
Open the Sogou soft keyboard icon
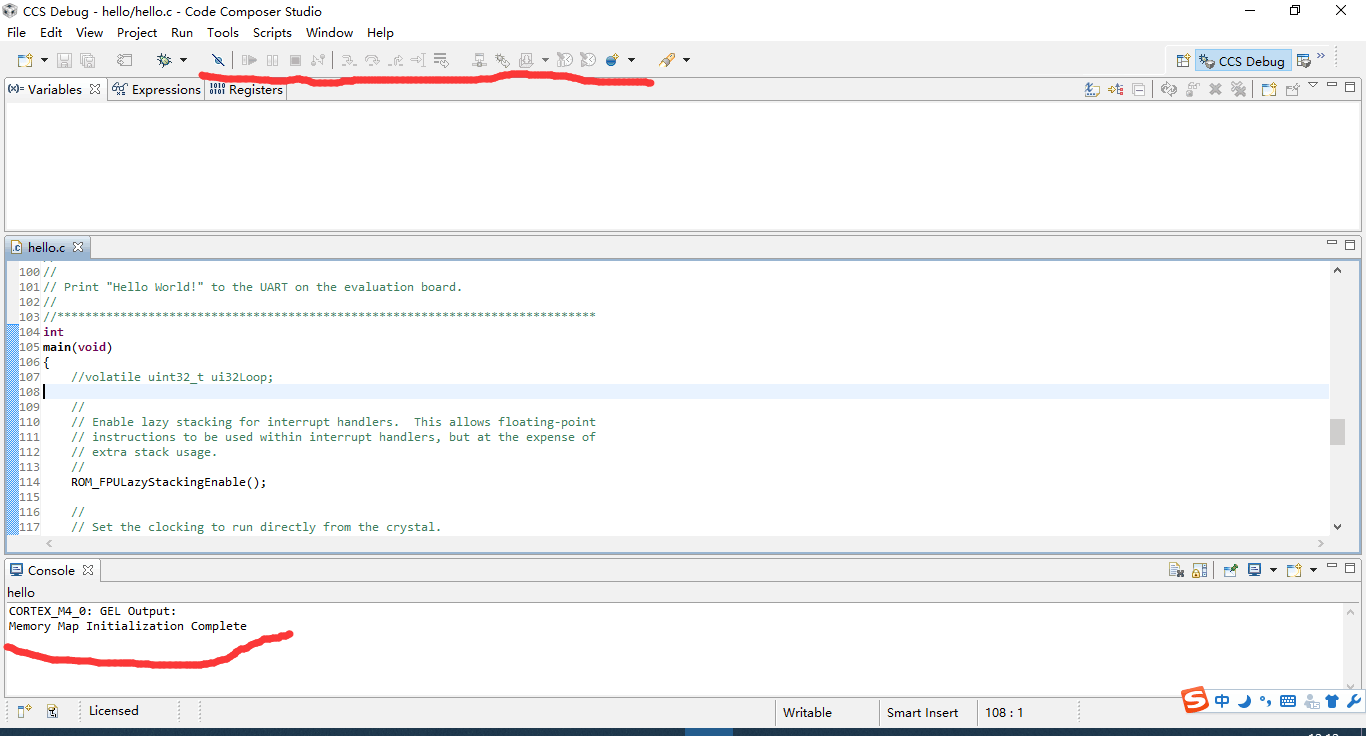[1288, 701]
